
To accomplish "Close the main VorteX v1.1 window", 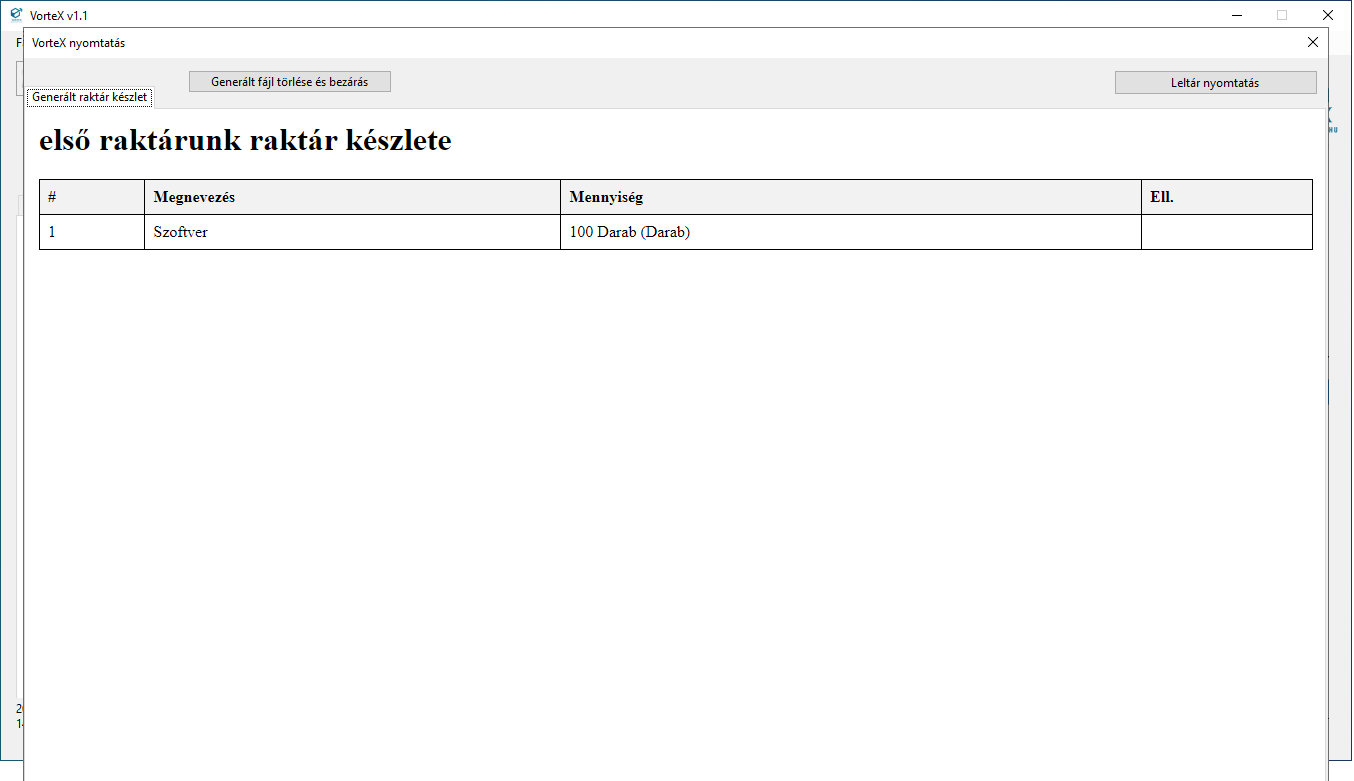I will (1327, 15).
